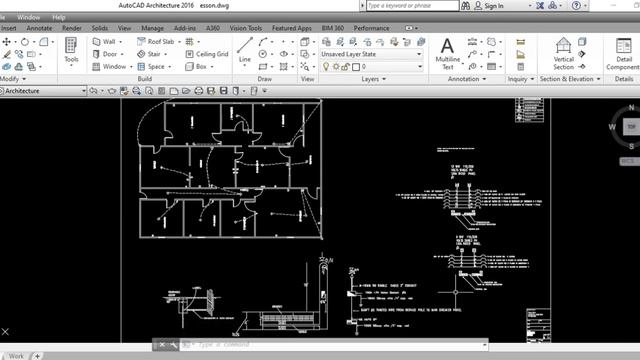
Task: Toggle layer lock padlock icon
Action: click(345, 67)
